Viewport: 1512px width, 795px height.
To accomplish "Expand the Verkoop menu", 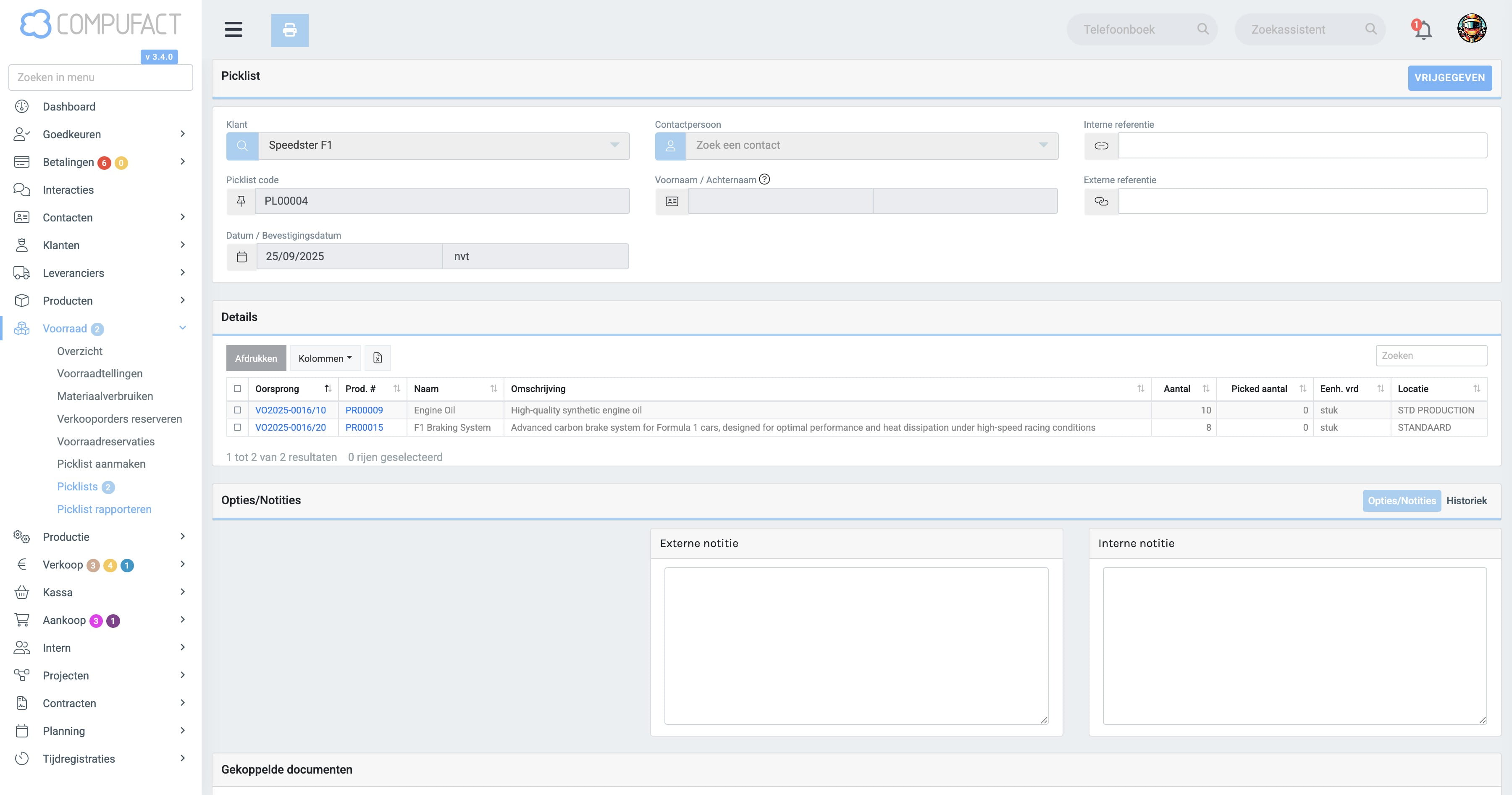I will 183,564.
